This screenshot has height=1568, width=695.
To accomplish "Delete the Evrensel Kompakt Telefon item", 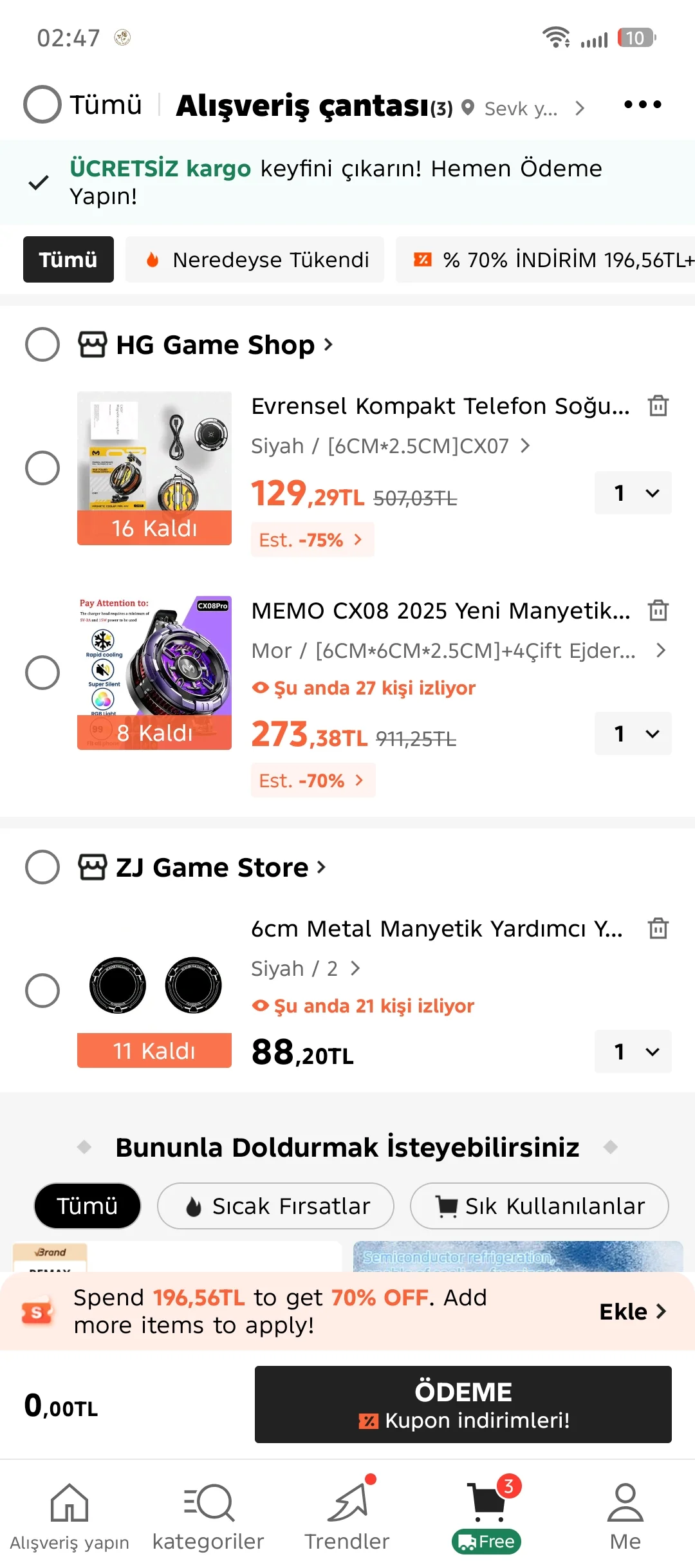I will click(x=658, y=406).
